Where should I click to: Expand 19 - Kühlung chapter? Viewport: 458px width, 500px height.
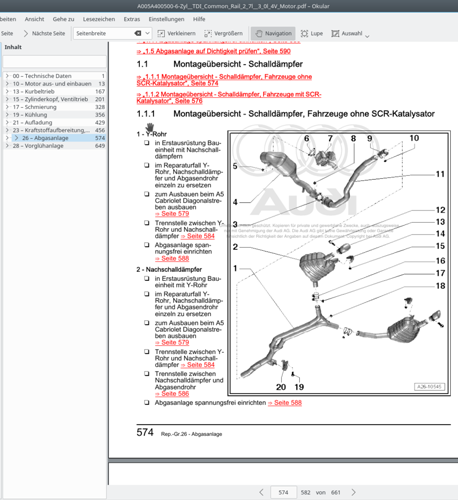coord(7,115)
